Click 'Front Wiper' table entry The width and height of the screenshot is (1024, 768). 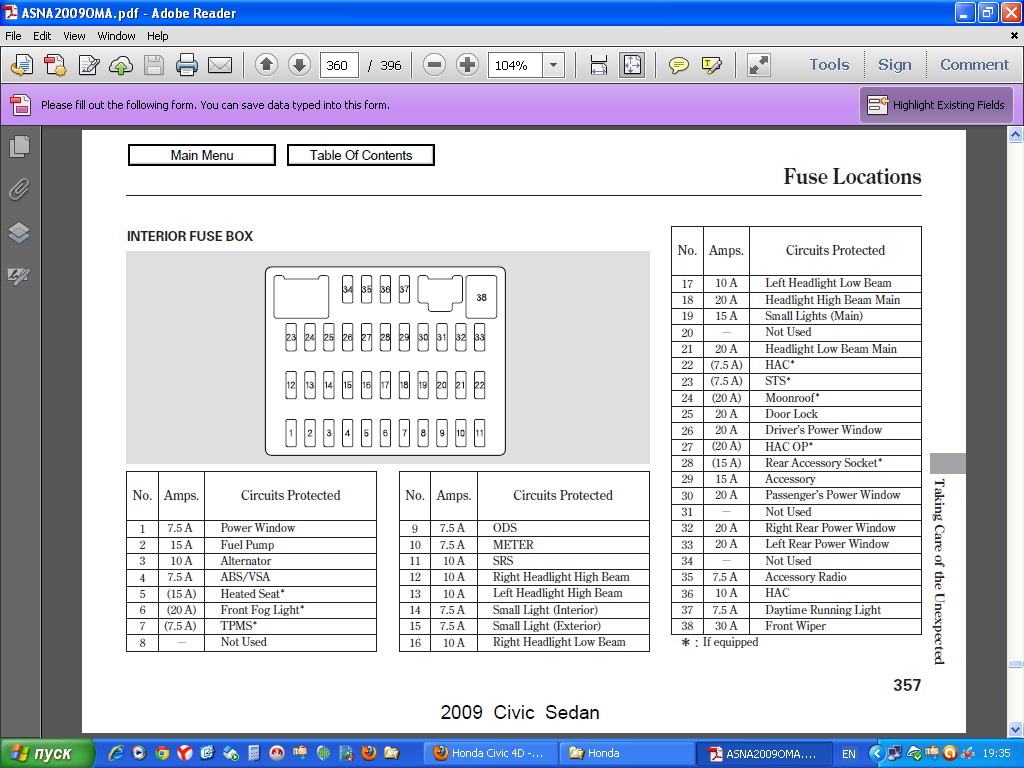(795, 626)
